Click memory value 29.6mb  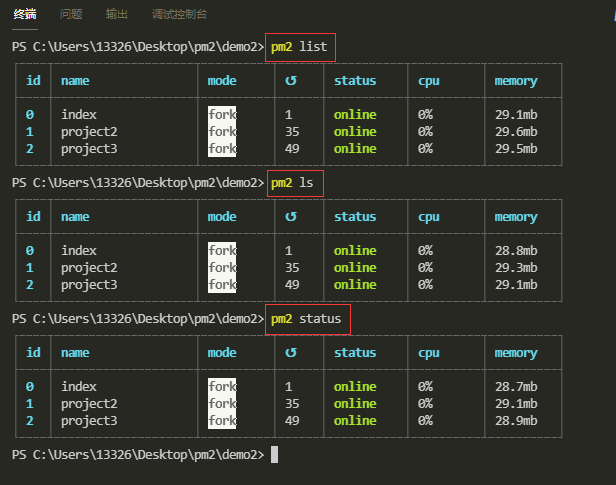point(516,132)
